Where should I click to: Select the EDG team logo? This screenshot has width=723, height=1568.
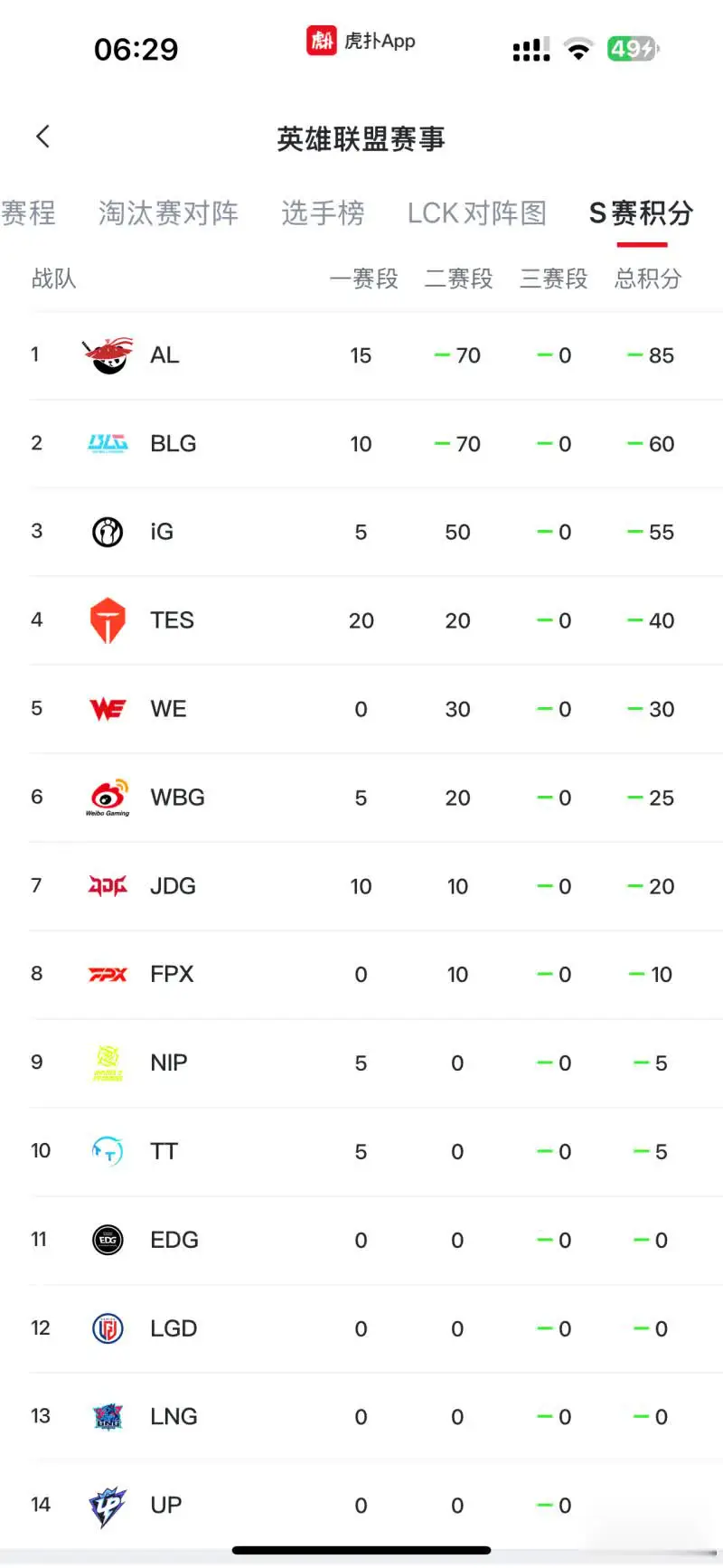108,1240
